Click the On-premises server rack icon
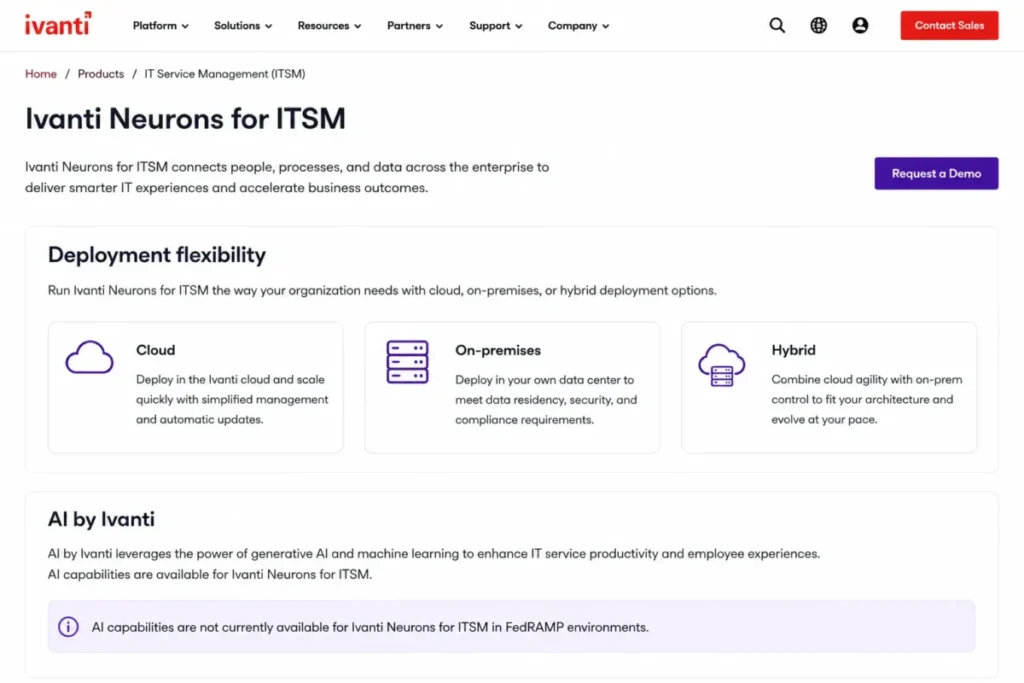The width and height of the screenshot is (1024, 683). (x=407, y=362)
